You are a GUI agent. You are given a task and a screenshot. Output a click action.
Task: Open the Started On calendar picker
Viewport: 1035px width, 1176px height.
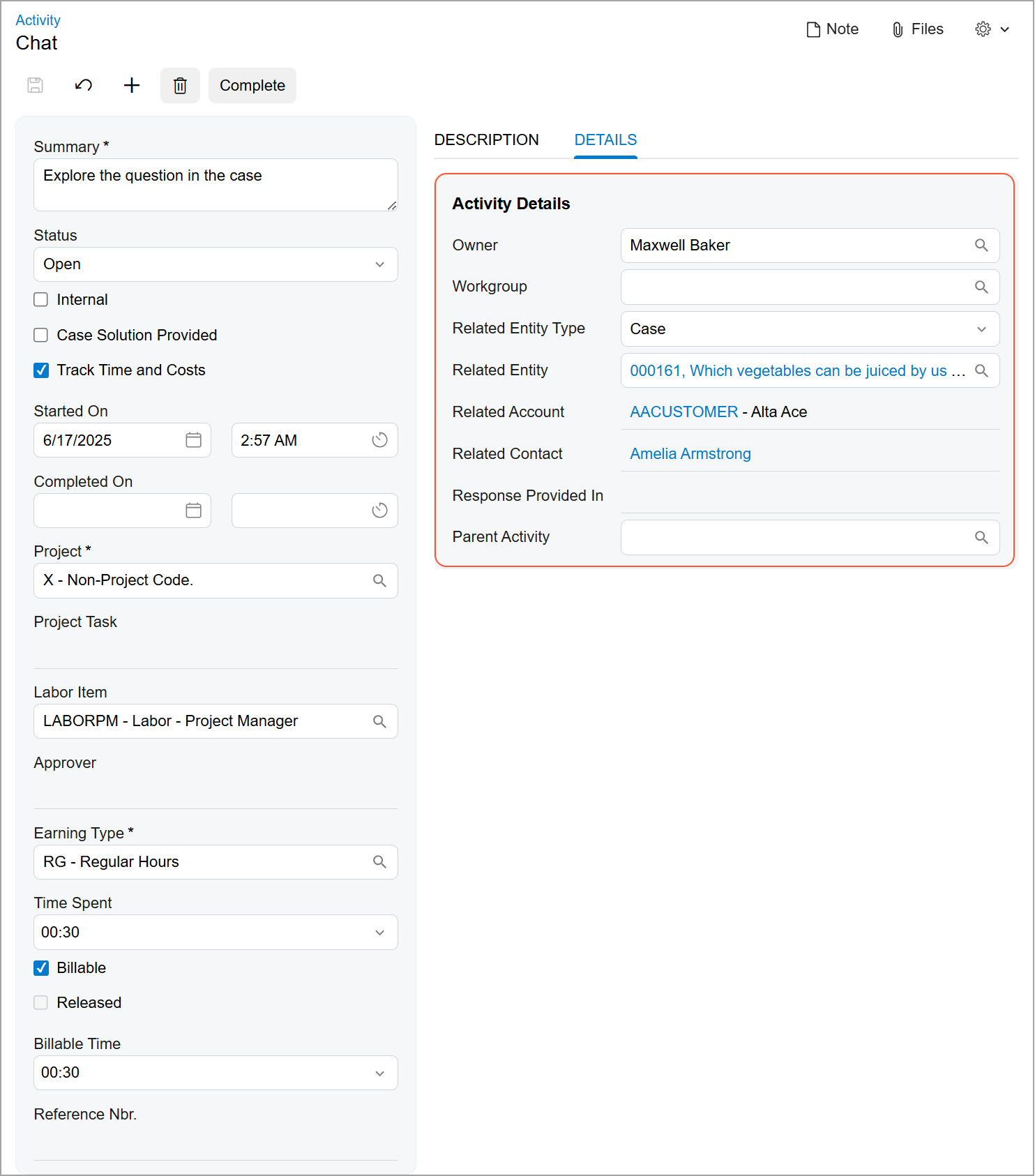[193, 440]
